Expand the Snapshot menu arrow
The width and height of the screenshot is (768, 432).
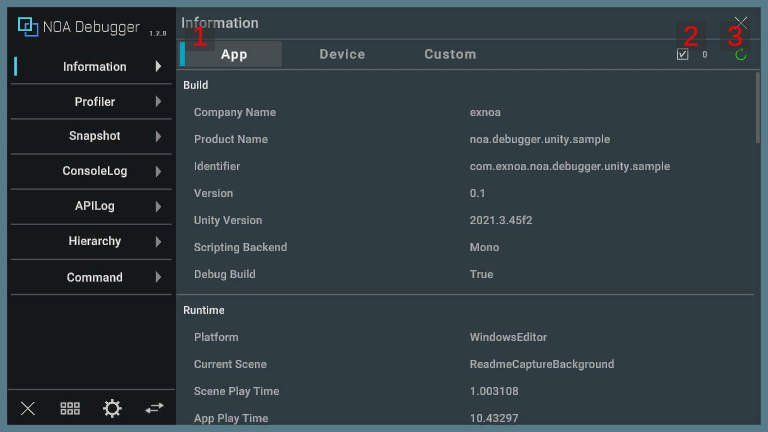(158, 136)
